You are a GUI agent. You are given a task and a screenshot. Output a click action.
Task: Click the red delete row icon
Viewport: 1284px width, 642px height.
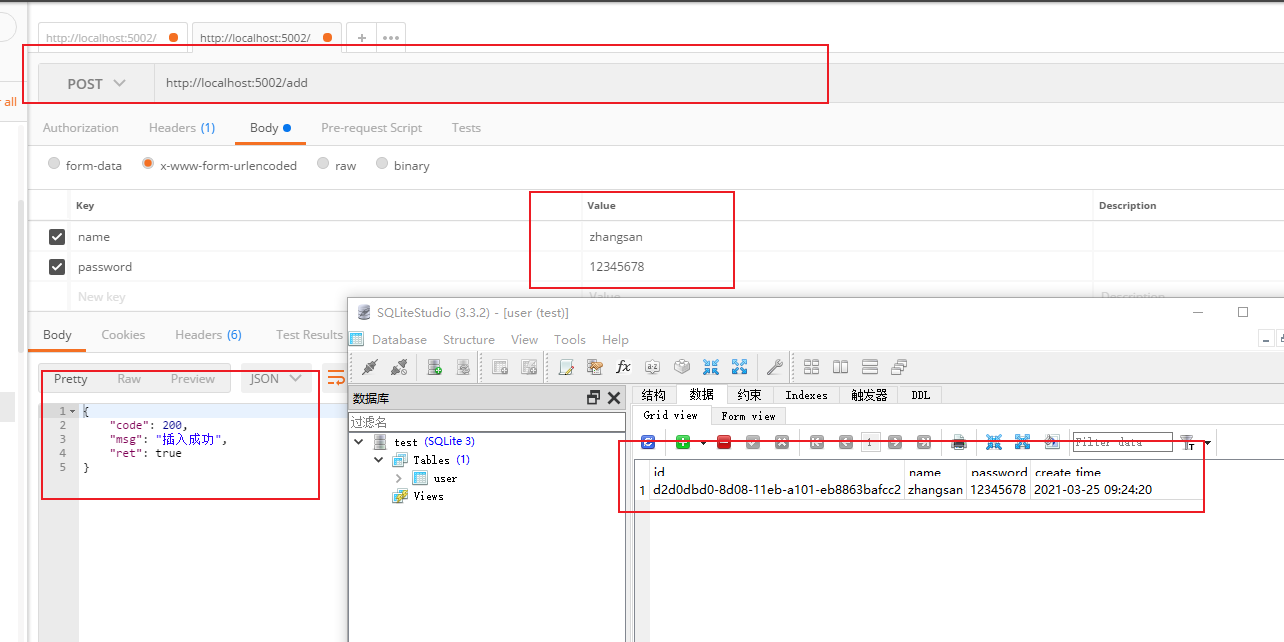(x=724, y=442)
